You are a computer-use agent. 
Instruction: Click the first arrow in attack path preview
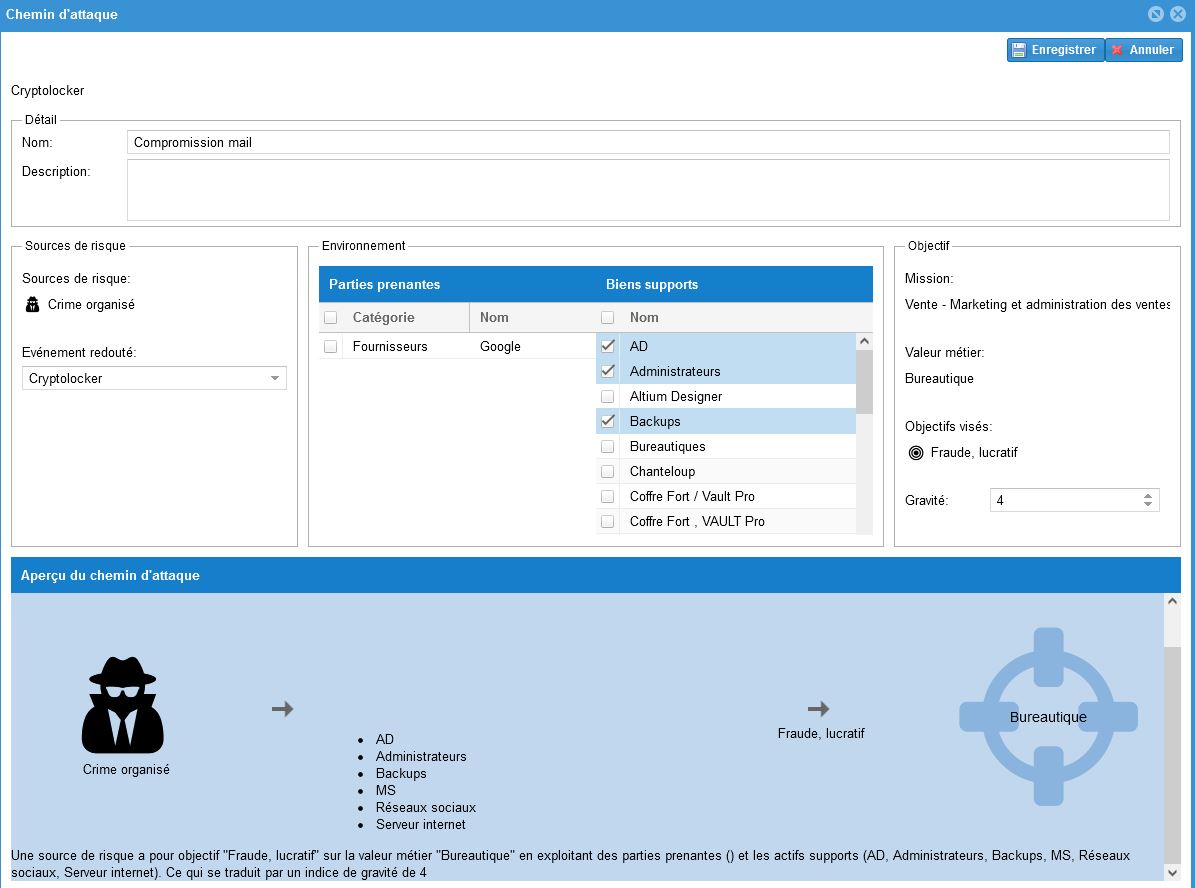click(283, 709)
